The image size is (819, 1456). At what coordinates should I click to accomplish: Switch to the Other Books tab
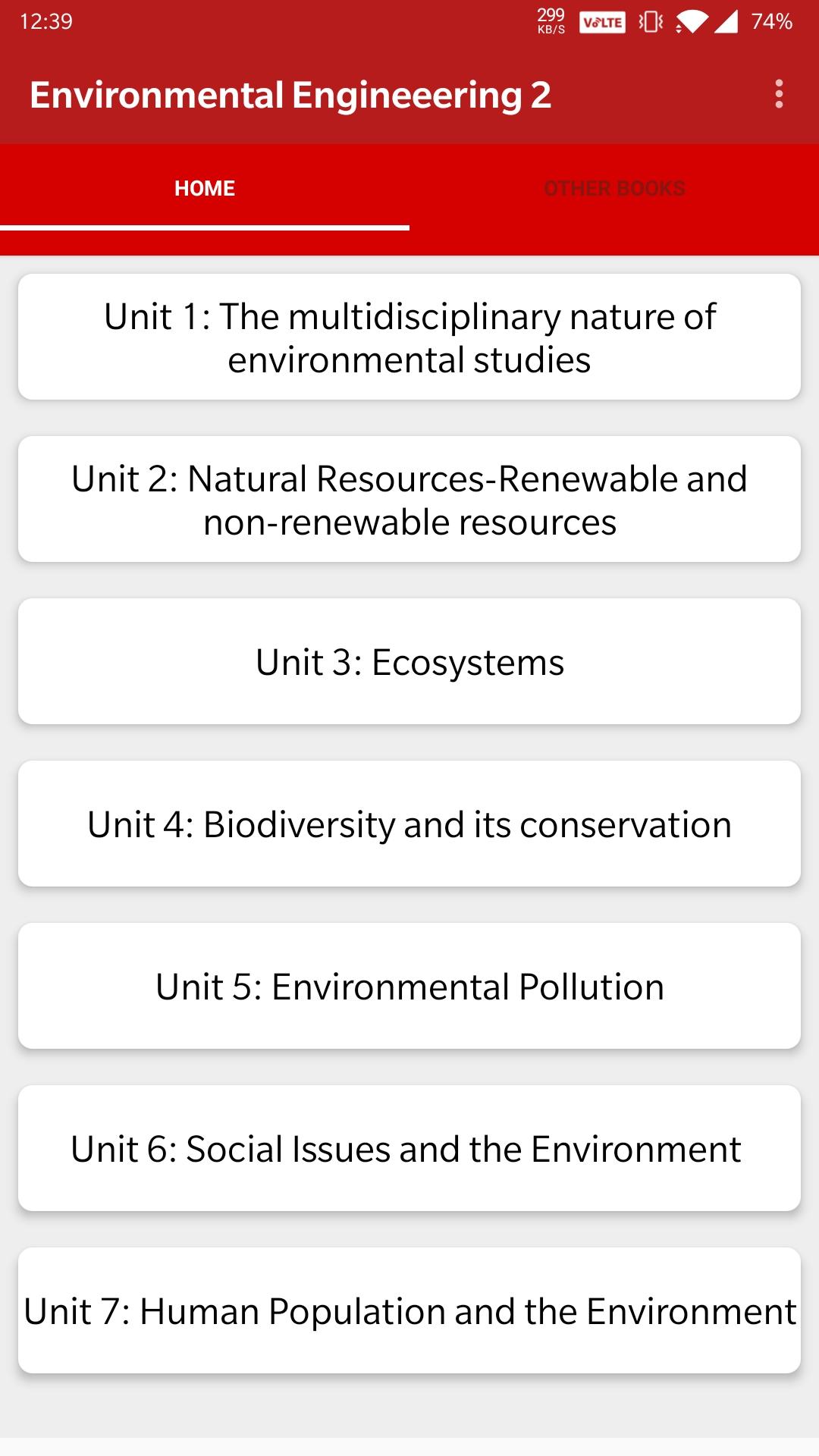coord(614,188)
